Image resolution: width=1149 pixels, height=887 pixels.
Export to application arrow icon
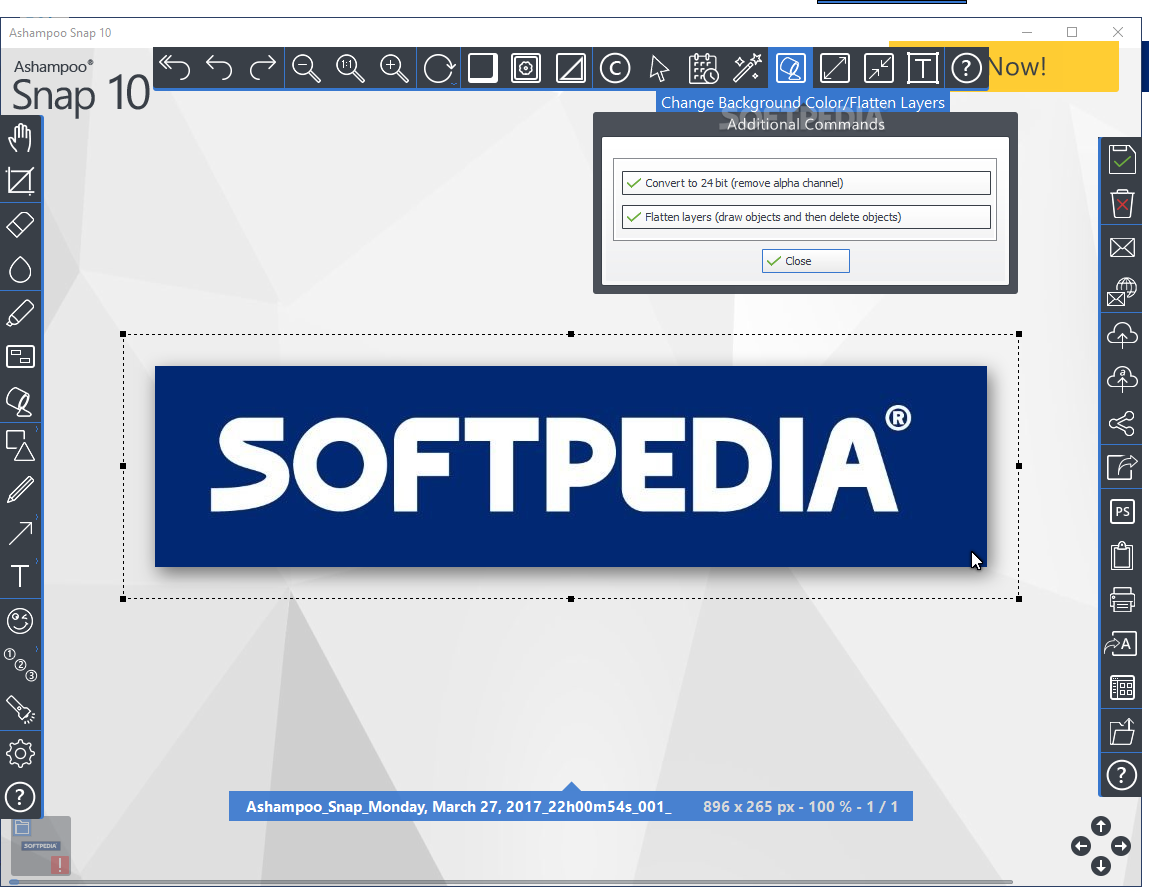pos(1122,467)
